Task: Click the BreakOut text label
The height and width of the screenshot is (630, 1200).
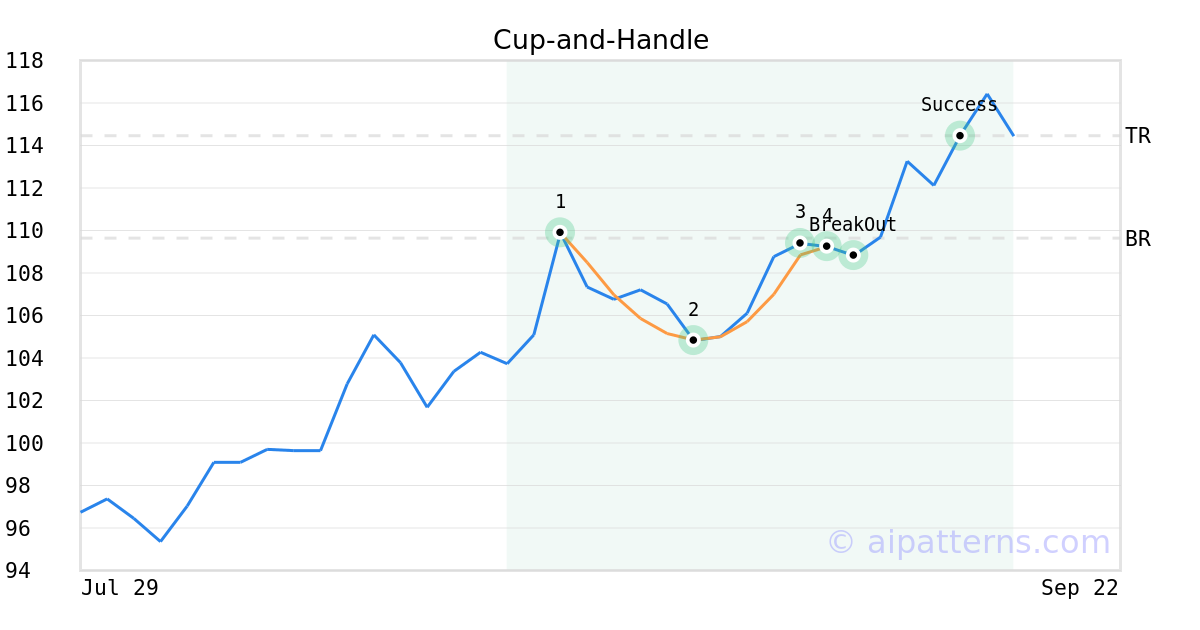Action: [853, 225]
